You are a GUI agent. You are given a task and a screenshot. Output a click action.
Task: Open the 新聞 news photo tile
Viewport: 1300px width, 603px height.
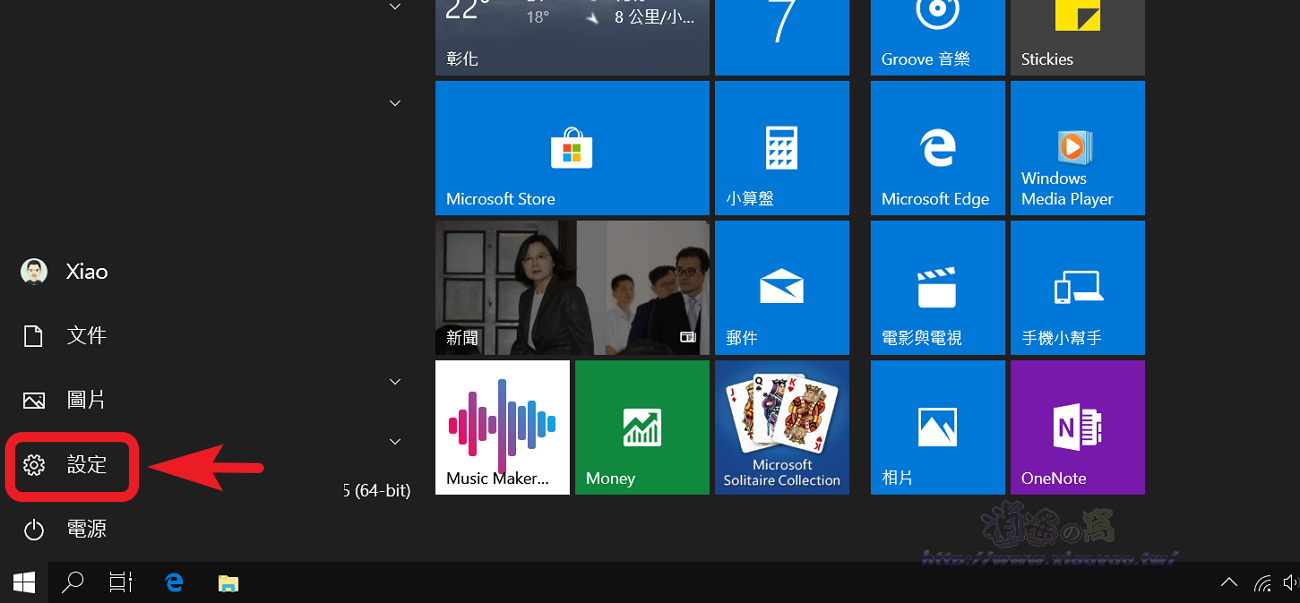[572, 288]
